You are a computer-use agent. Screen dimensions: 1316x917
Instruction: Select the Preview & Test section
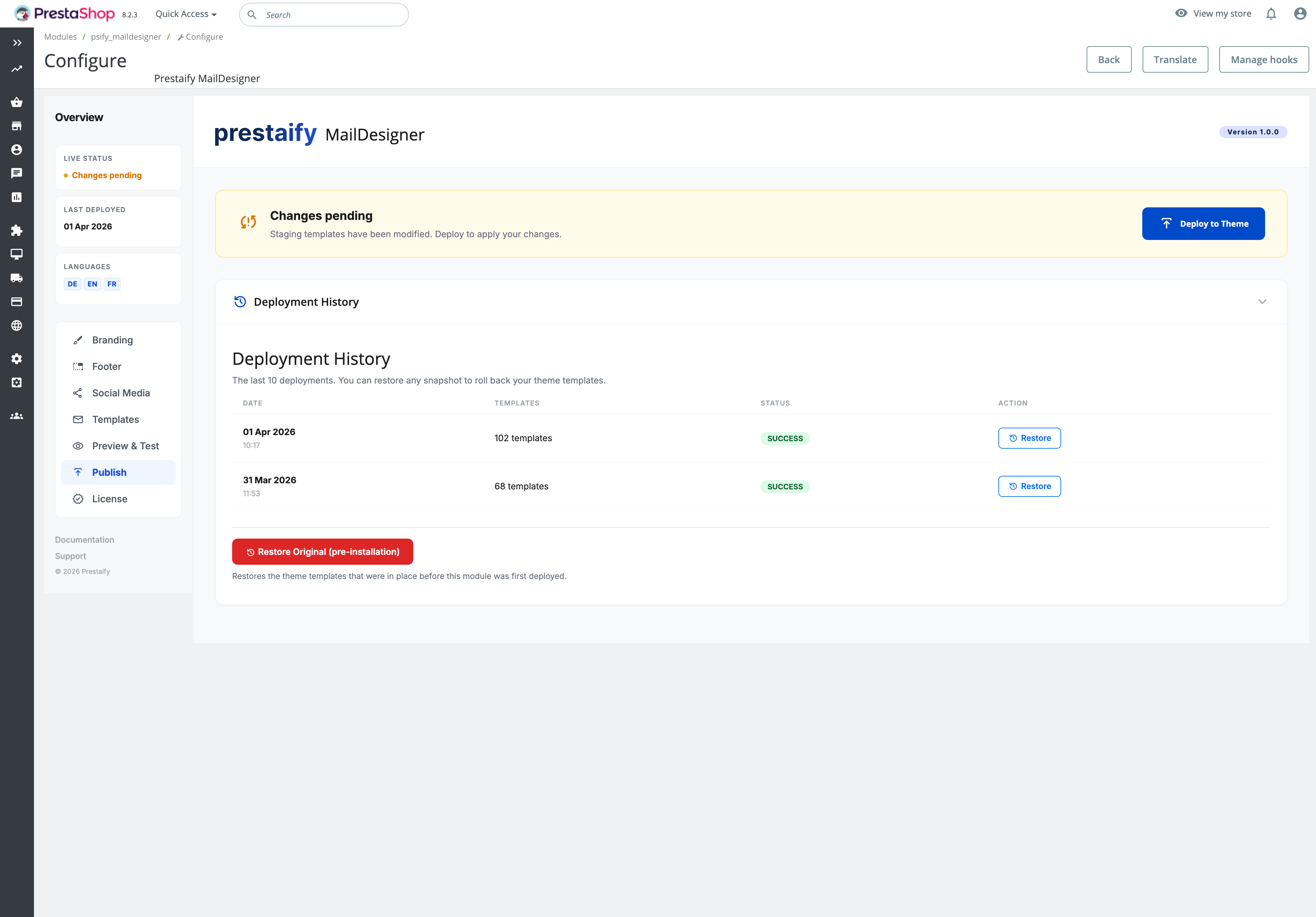coord(125,446)
